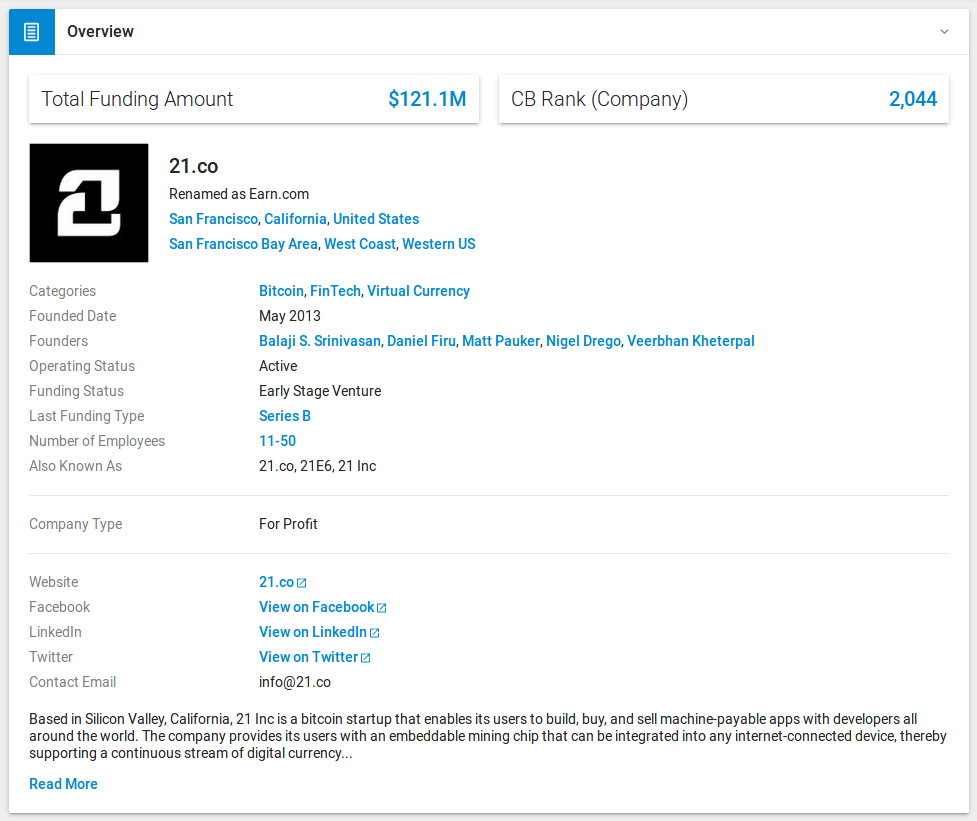
Task: Collapse the Overview section chevron
Action: coord(945,32)
